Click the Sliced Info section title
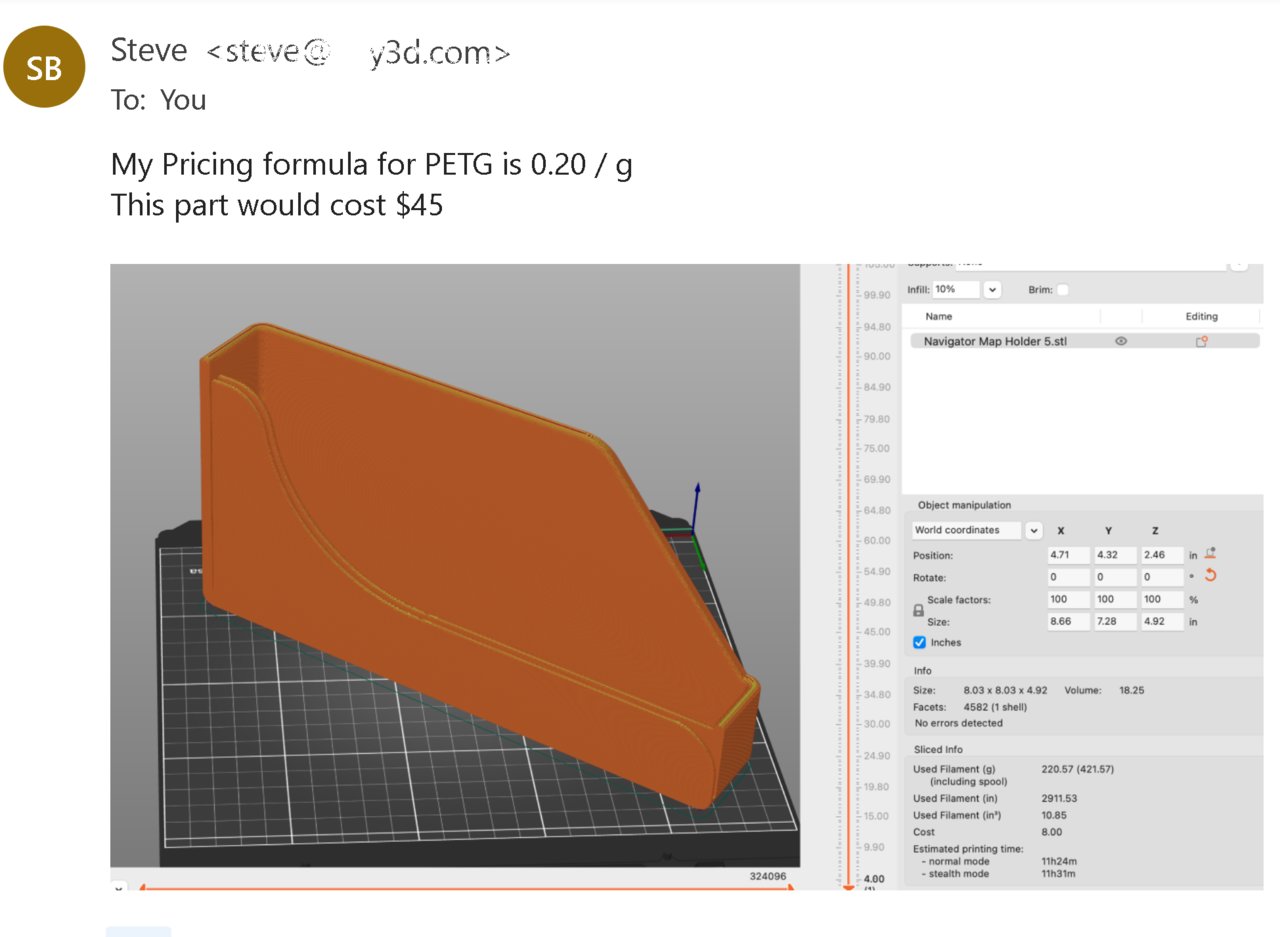The width and height of the screenshot is (1280, 937). 938,749
